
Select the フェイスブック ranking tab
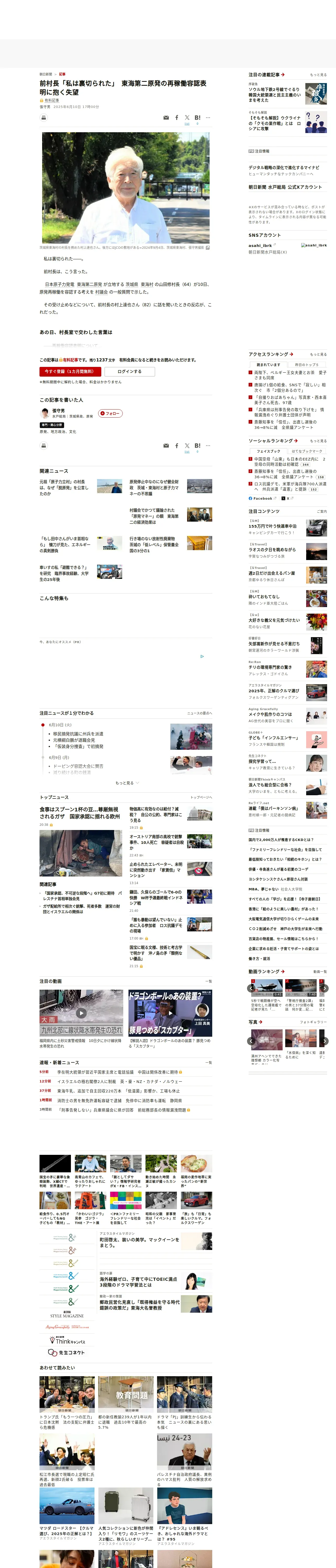268,452
